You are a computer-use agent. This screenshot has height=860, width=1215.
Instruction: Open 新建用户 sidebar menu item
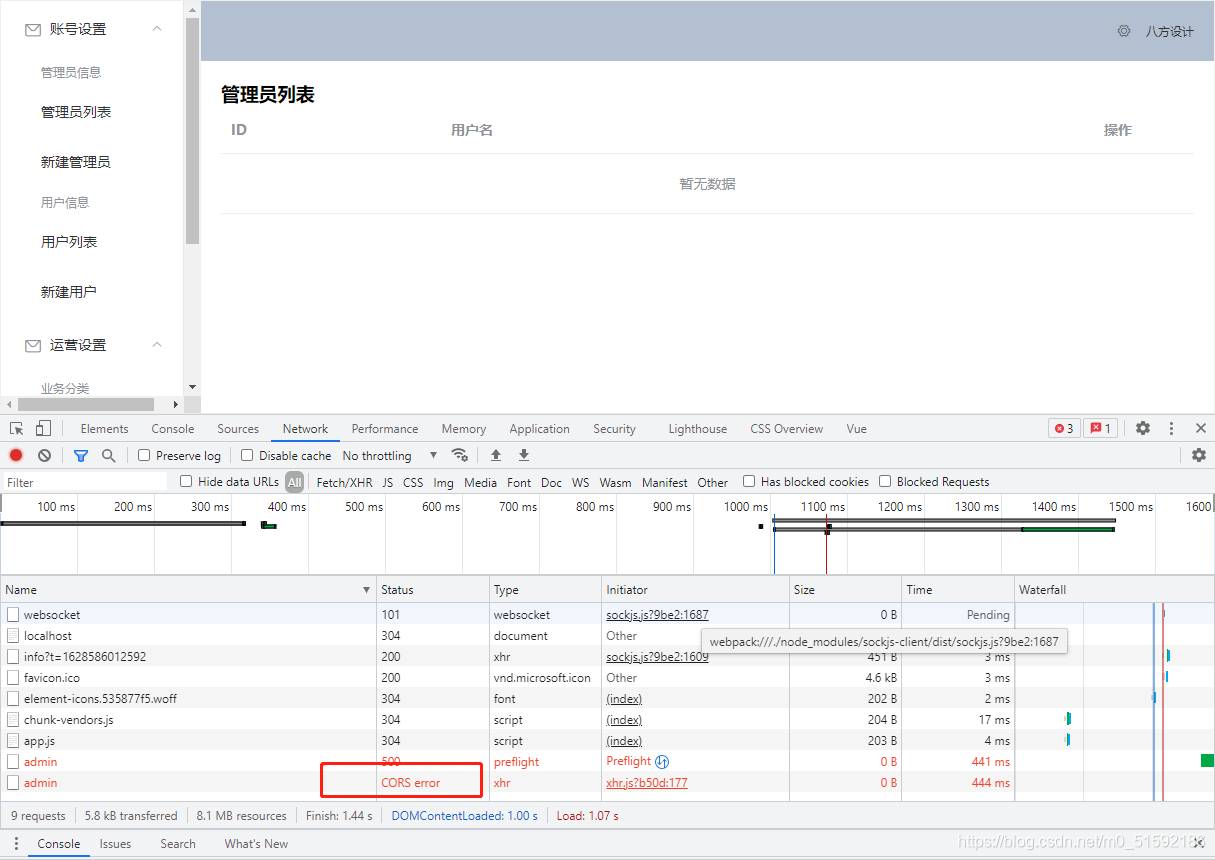pyautogui.click(x=69, y=292)
